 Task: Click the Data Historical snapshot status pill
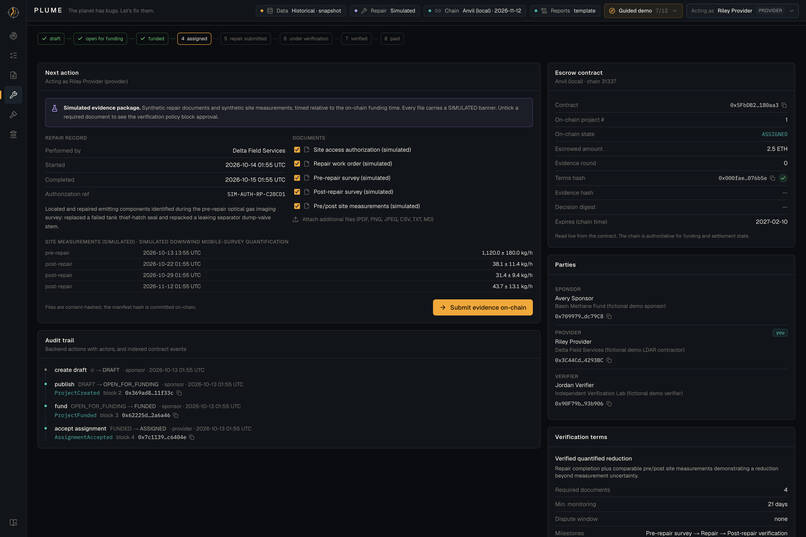301,11
